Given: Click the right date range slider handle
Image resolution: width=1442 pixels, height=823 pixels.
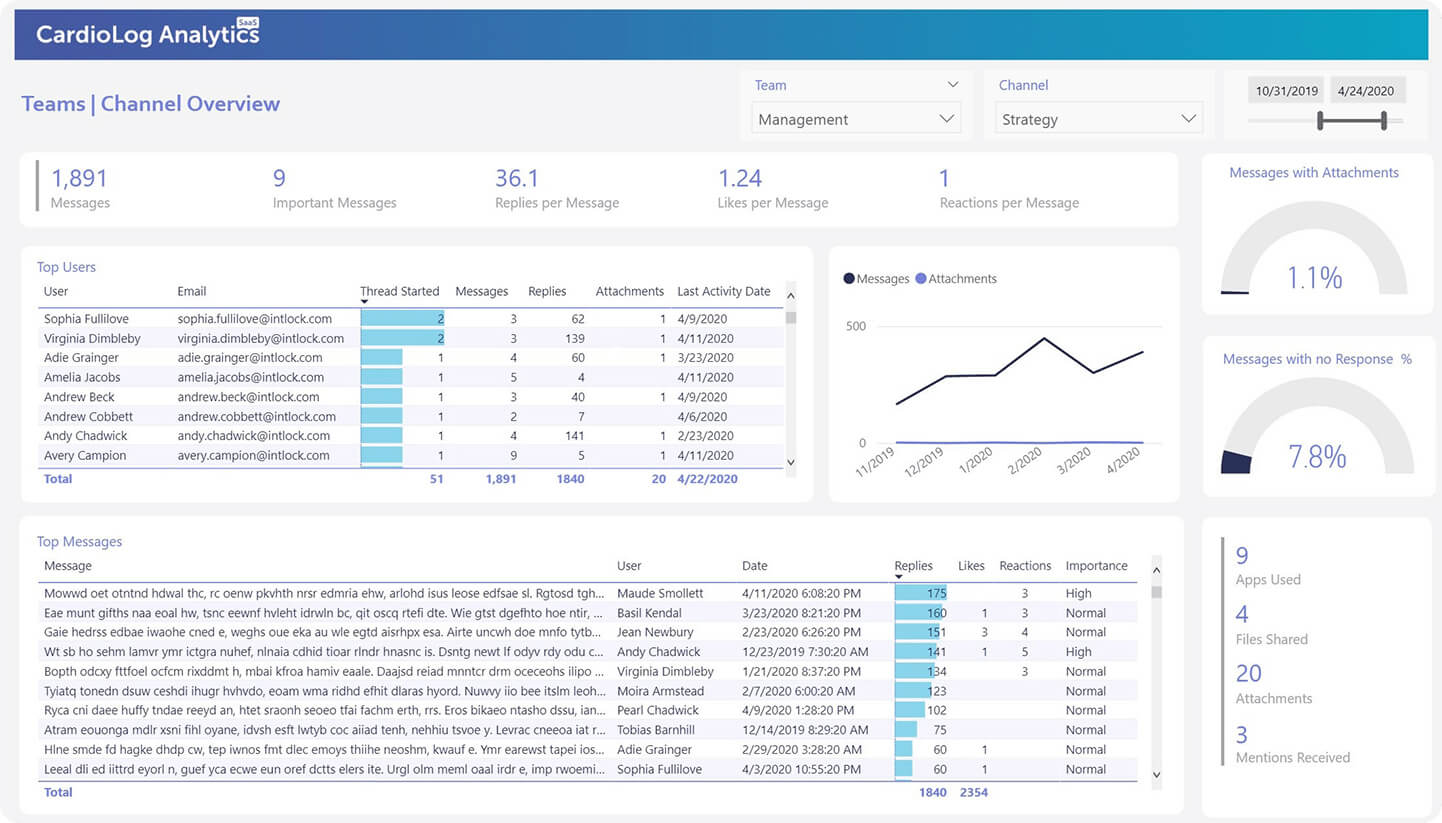Looking at the screenshot, I should point(1384,121).
